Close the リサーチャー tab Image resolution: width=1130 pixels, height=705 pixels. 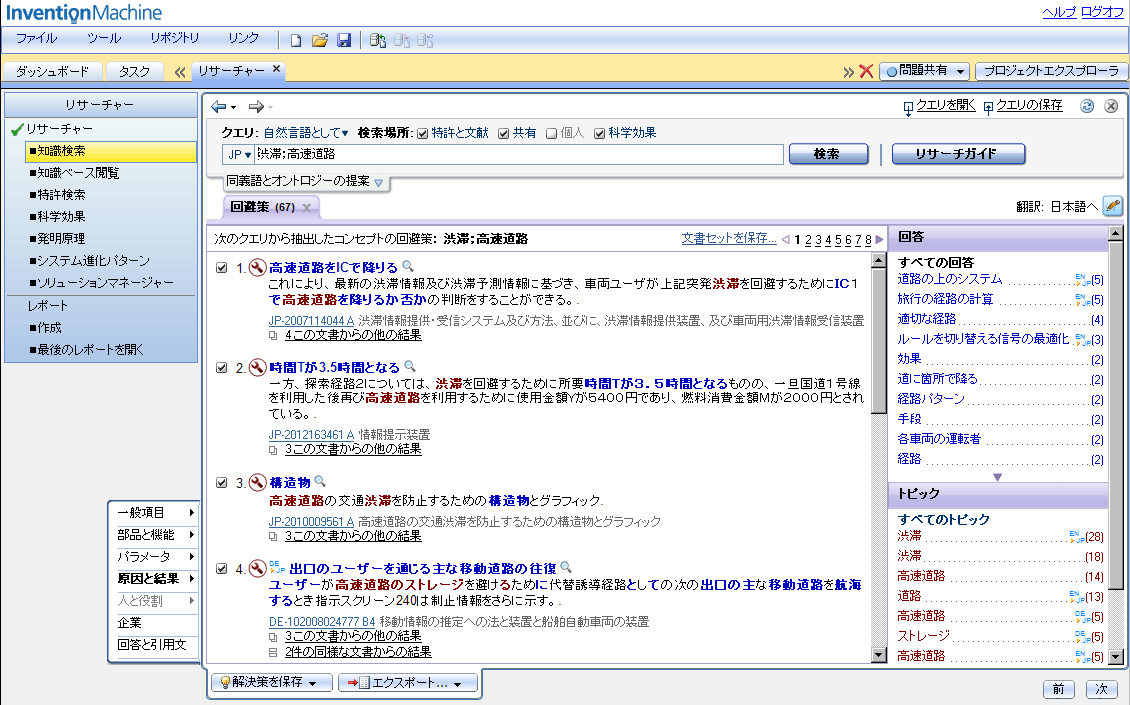pos(276,69)
